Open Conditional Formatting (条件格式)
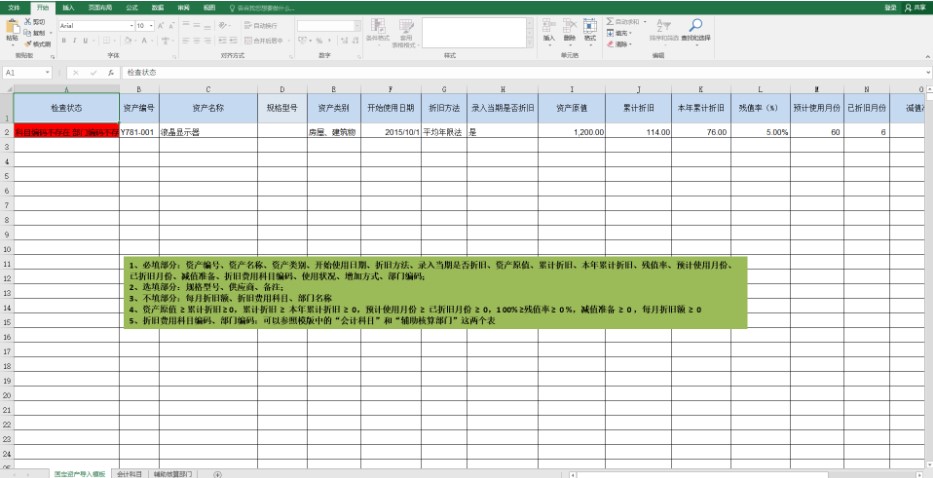The image size is (933, 478). pos(377,31)
